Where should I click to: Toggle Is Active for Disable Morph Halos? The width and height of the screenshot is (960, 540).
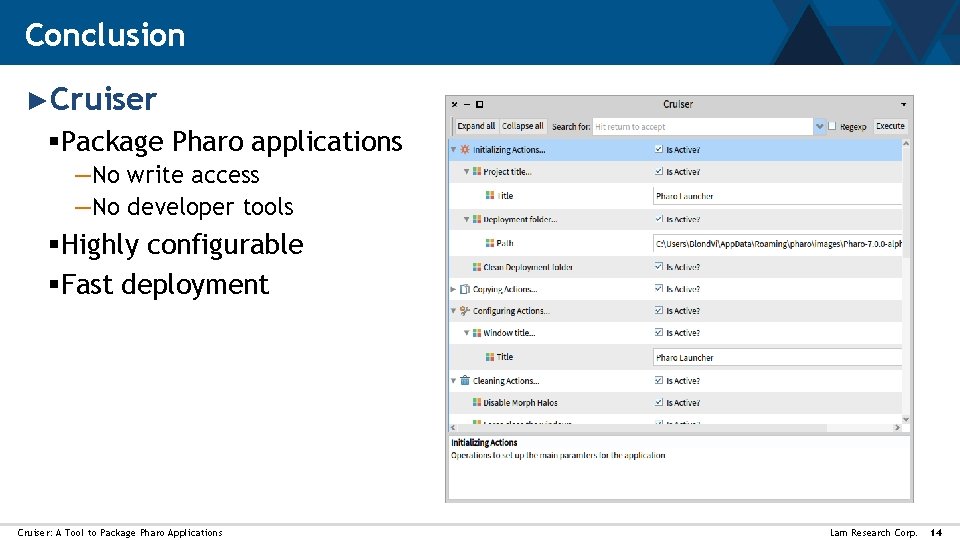pyautogui.click(x=659, y=403)
